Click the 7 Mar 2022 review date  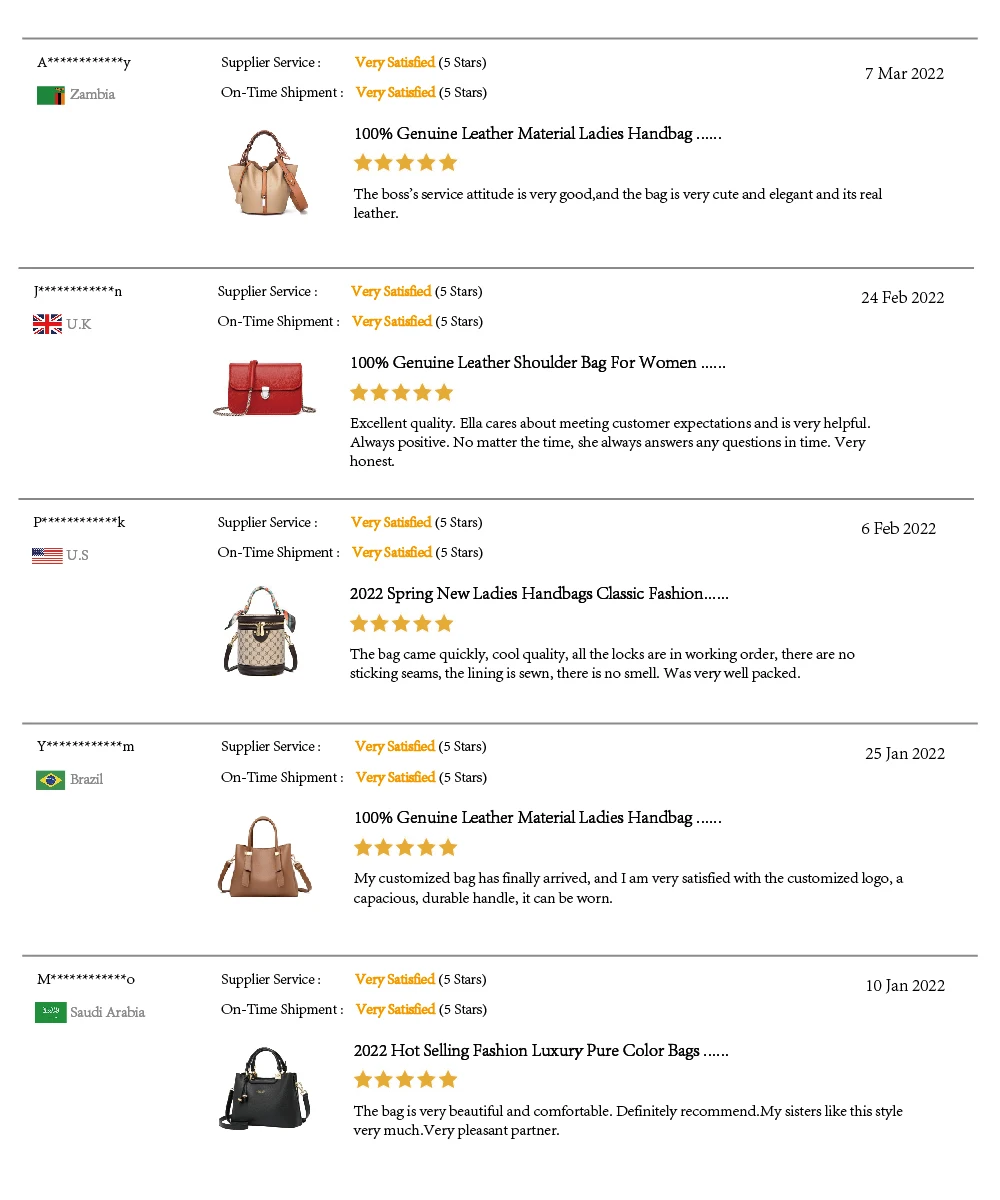[x=904, y=74]
